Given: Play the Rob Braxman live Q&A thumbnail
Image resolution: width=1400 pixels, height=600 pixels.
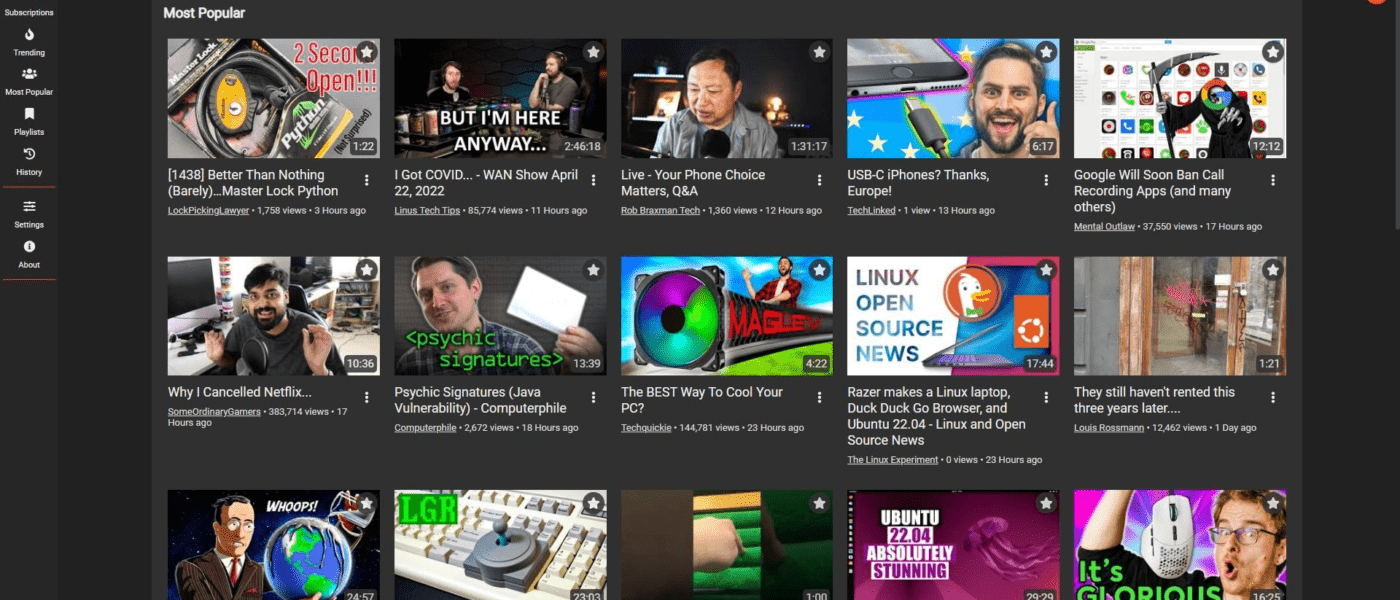Looking at the screenshot, I should (727, 98).
